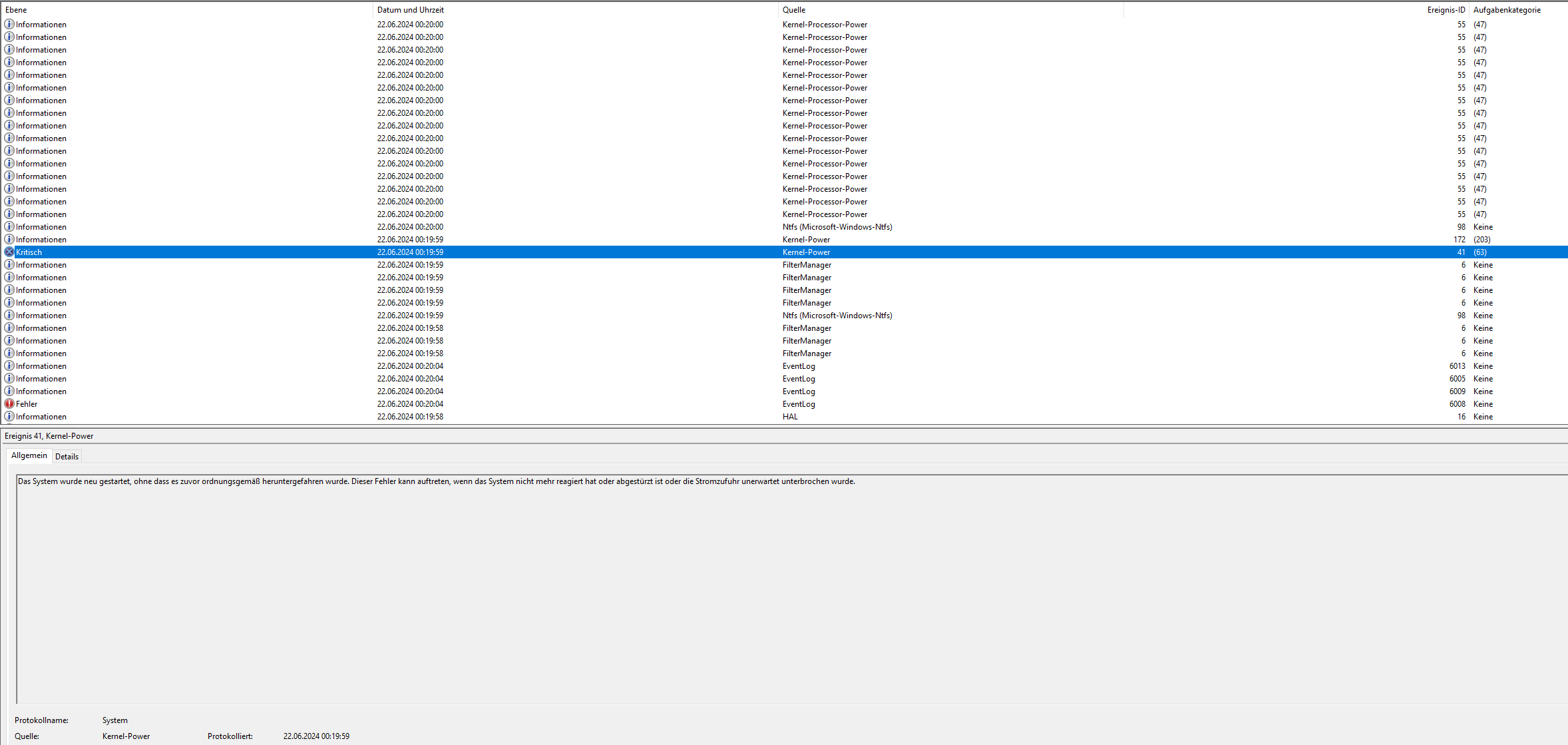Screen dimensions: 1568x745
Task: Click info icon of EventLog 6009 row
Action: (9, 391)
